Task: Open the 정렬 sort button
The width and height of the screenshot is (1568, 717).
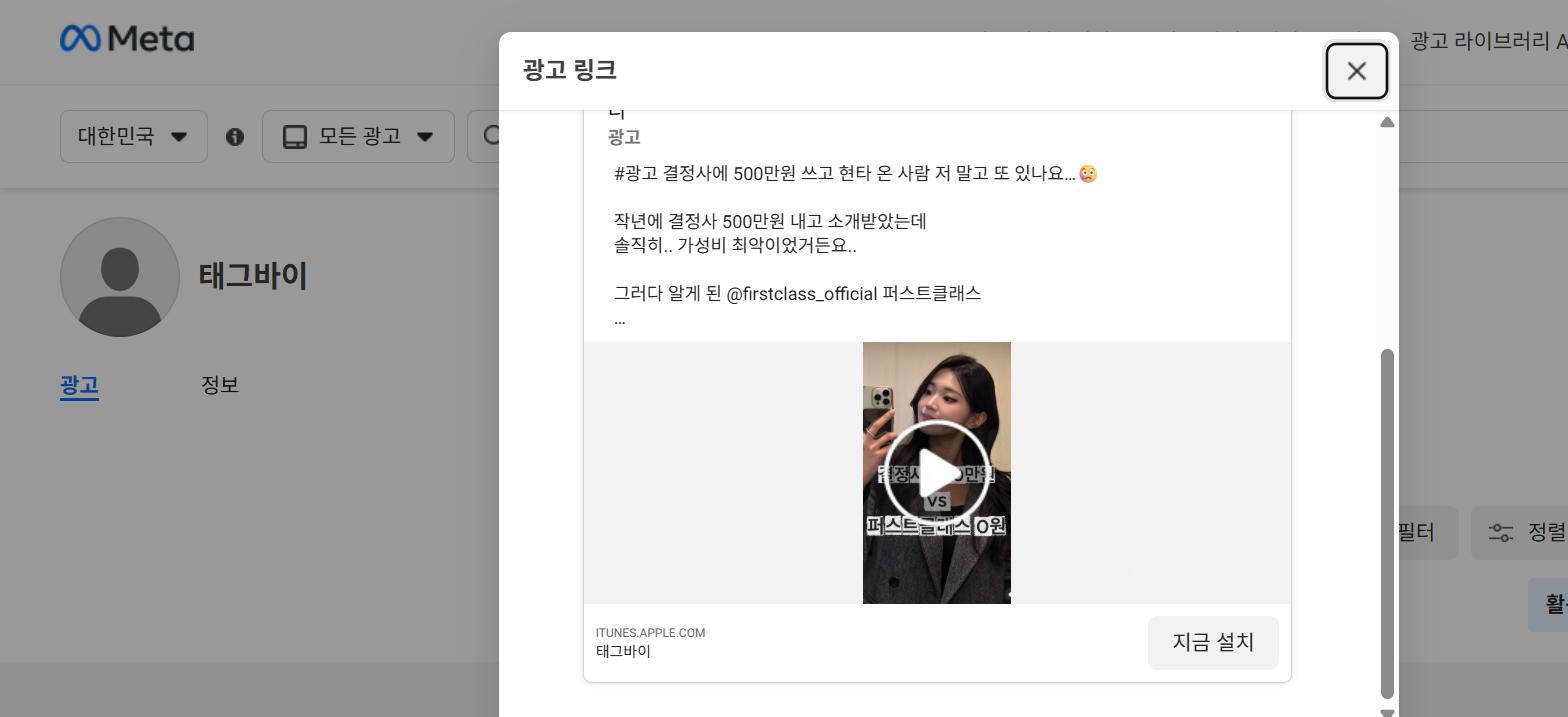Action: click(1522, 532)
